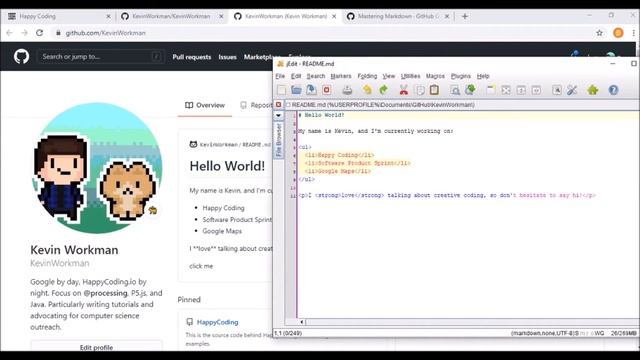Open jEdit Folding menu
This screenshot has width=640, height=360.
(367, 76)
